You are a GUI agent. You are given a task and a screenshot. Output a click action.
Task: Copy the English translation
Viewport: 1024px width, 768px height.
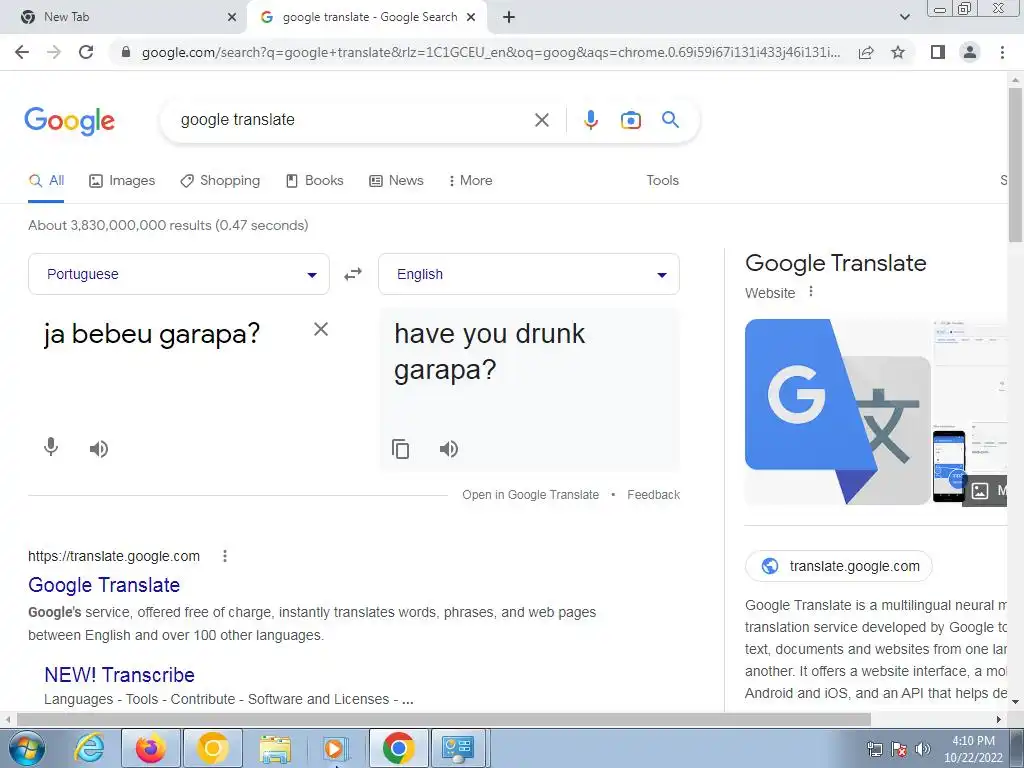[400, 449]
